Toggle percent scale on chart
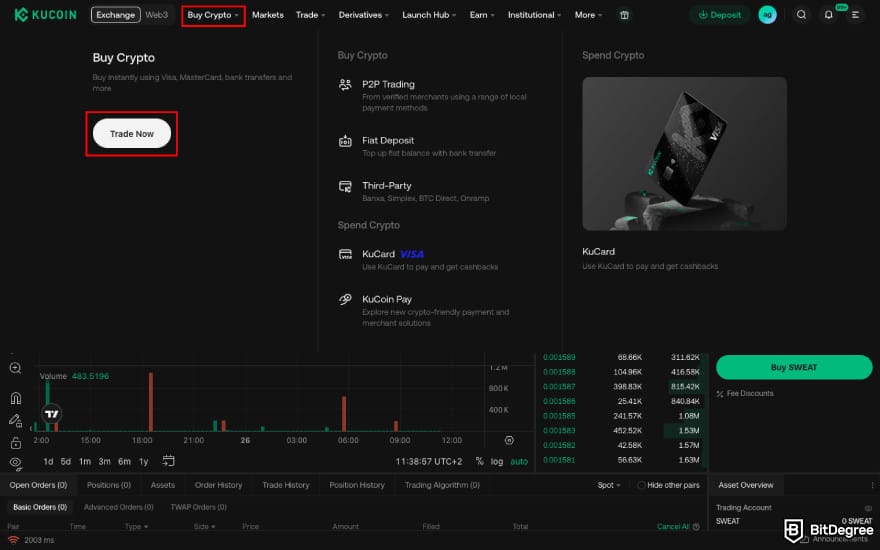 point(479,461)
